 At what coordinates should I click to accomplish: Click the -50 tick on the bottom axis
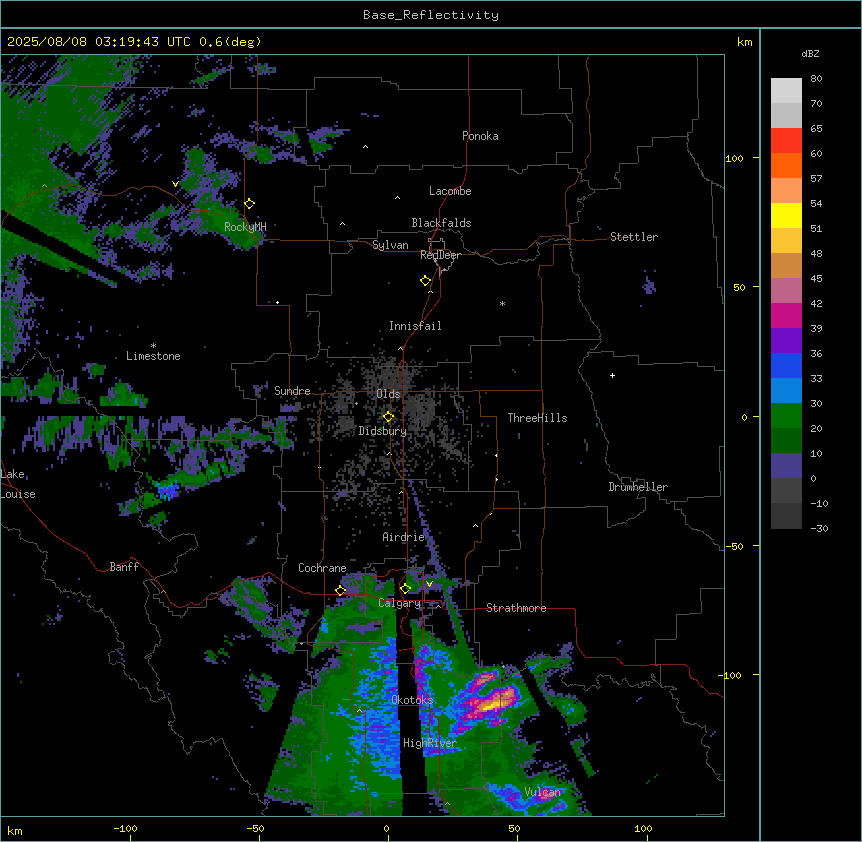(255, 828)
